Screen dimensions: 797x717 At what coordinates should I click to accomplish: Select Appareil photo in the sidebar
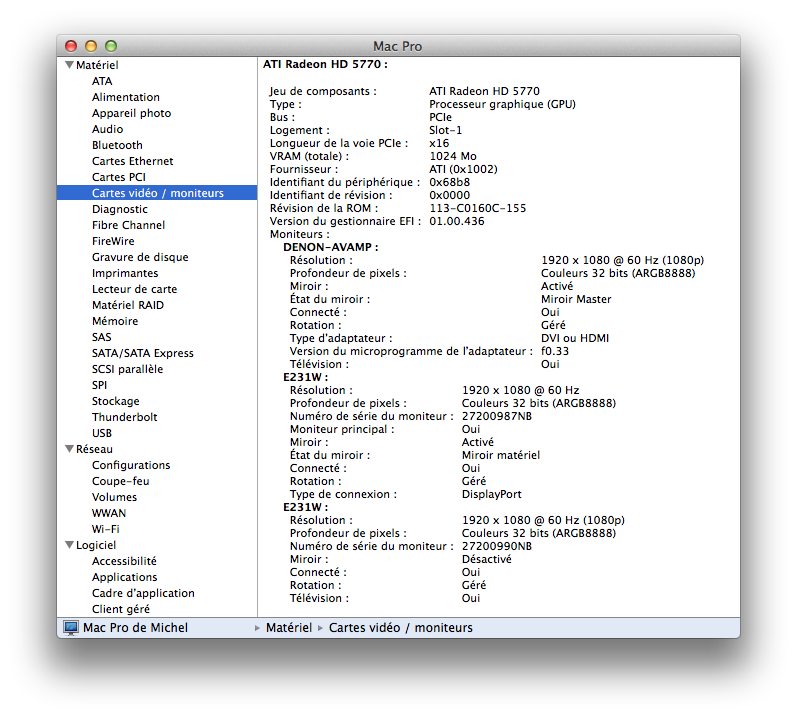[132, 113]
